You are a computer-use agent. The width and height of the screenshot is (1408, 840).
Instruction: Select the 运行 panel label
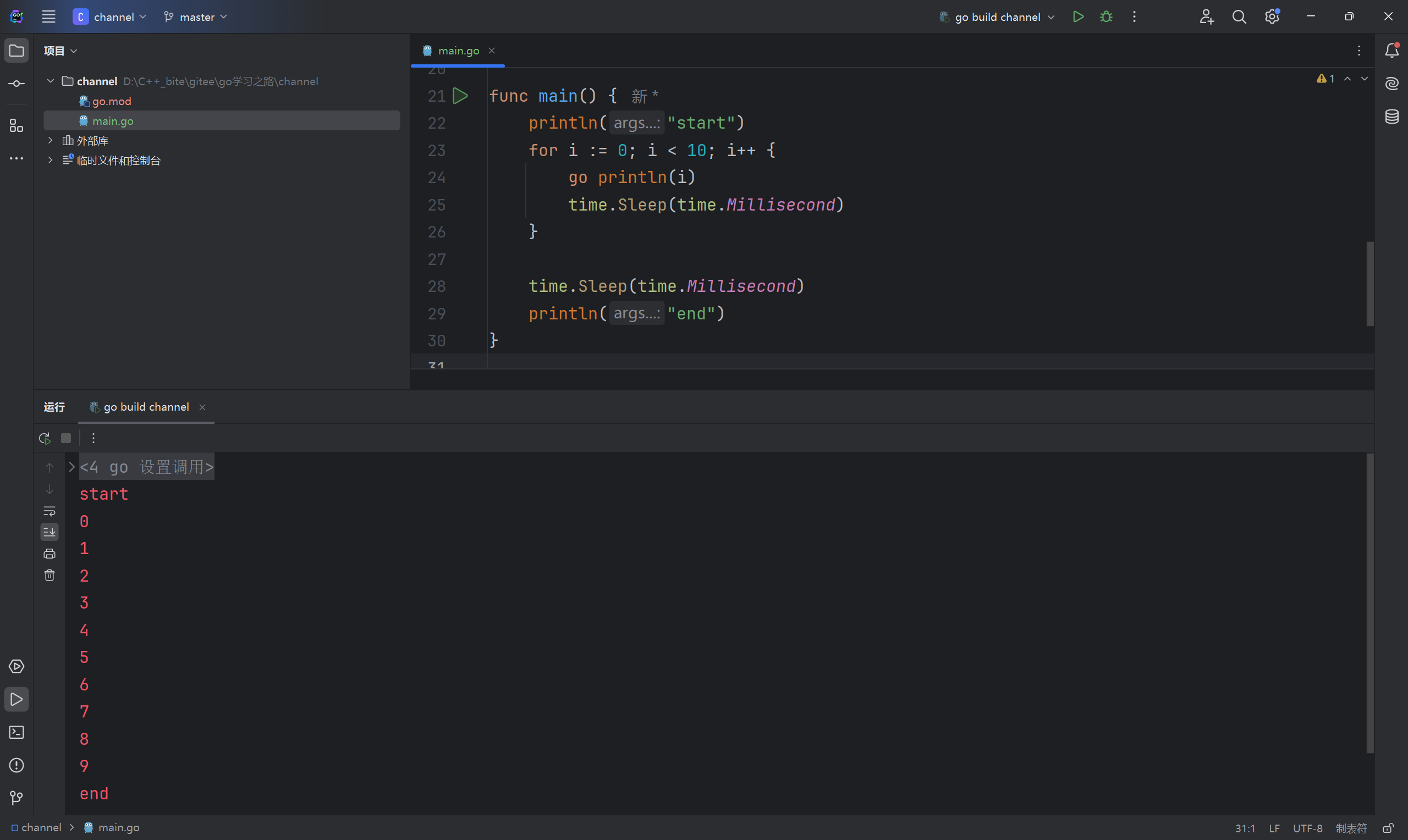tap(54, 407)
